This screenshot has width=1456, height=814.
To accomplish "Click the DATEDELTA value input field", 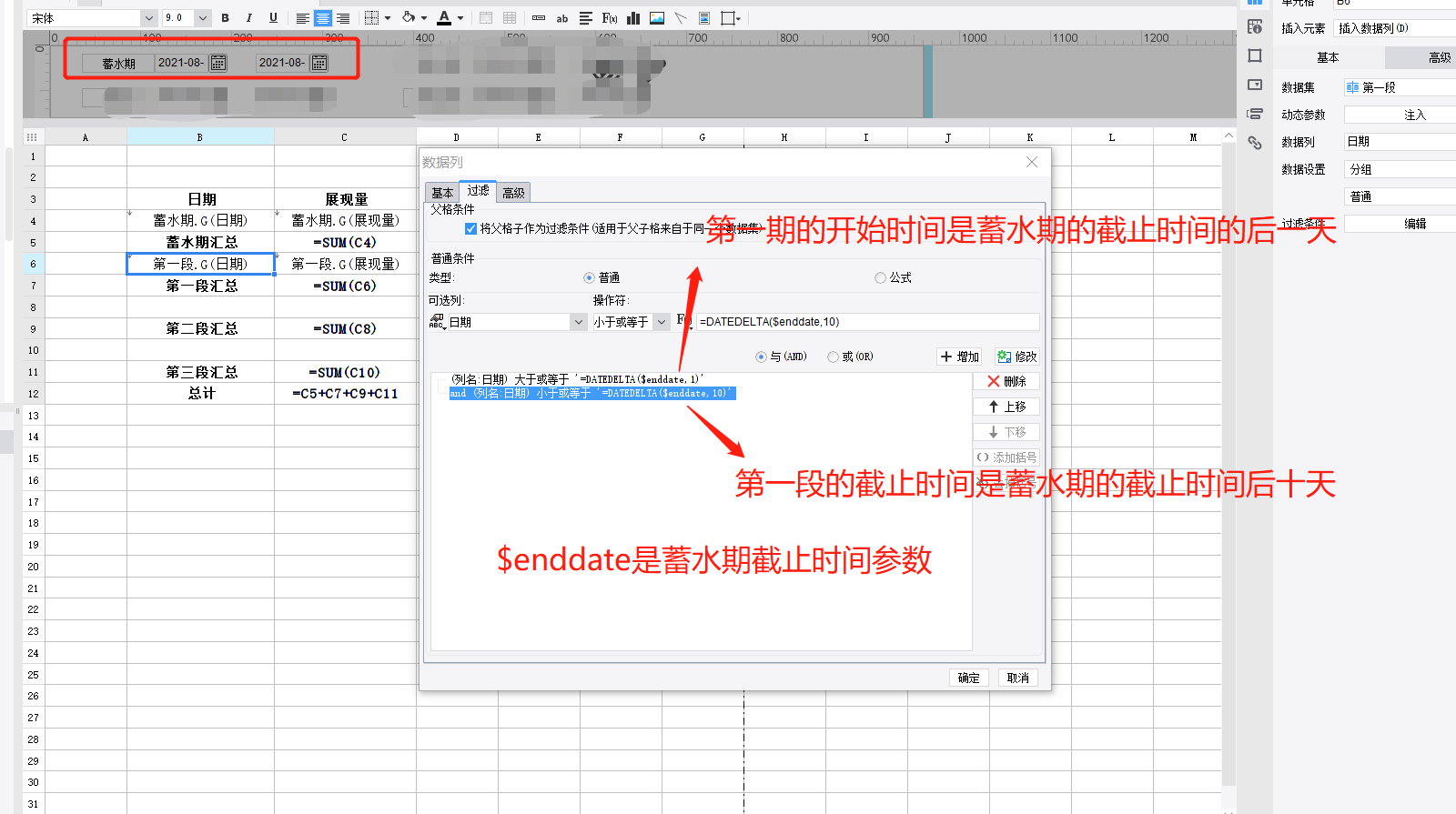I will tap(868, 322).
